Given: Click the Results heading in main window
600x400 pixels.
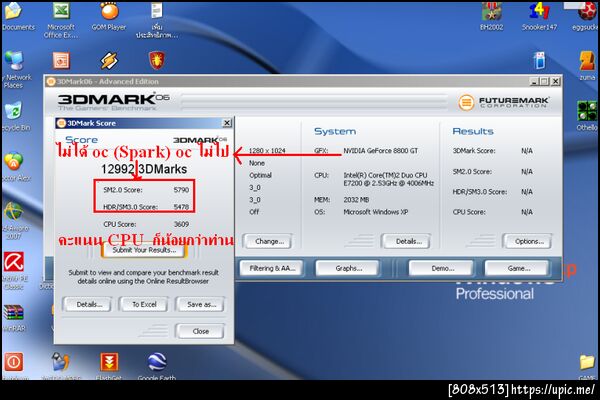Looking at the screenshot, I should point(473,131).
